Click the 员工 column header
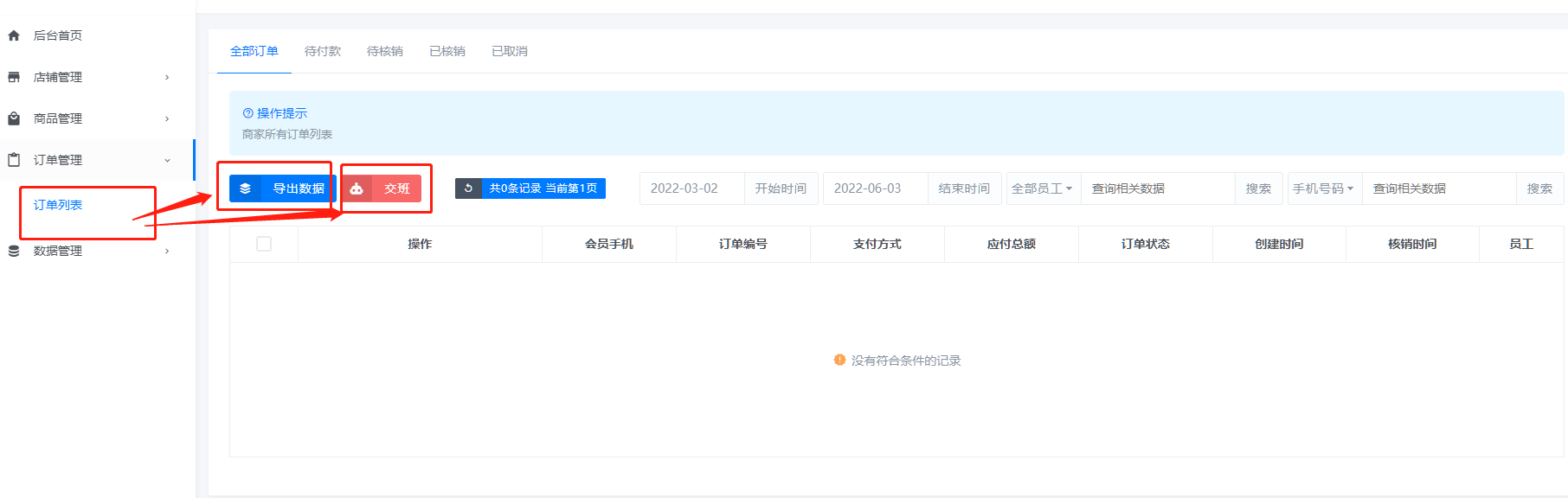1568x498 pixels. [x=1521, y=244]
